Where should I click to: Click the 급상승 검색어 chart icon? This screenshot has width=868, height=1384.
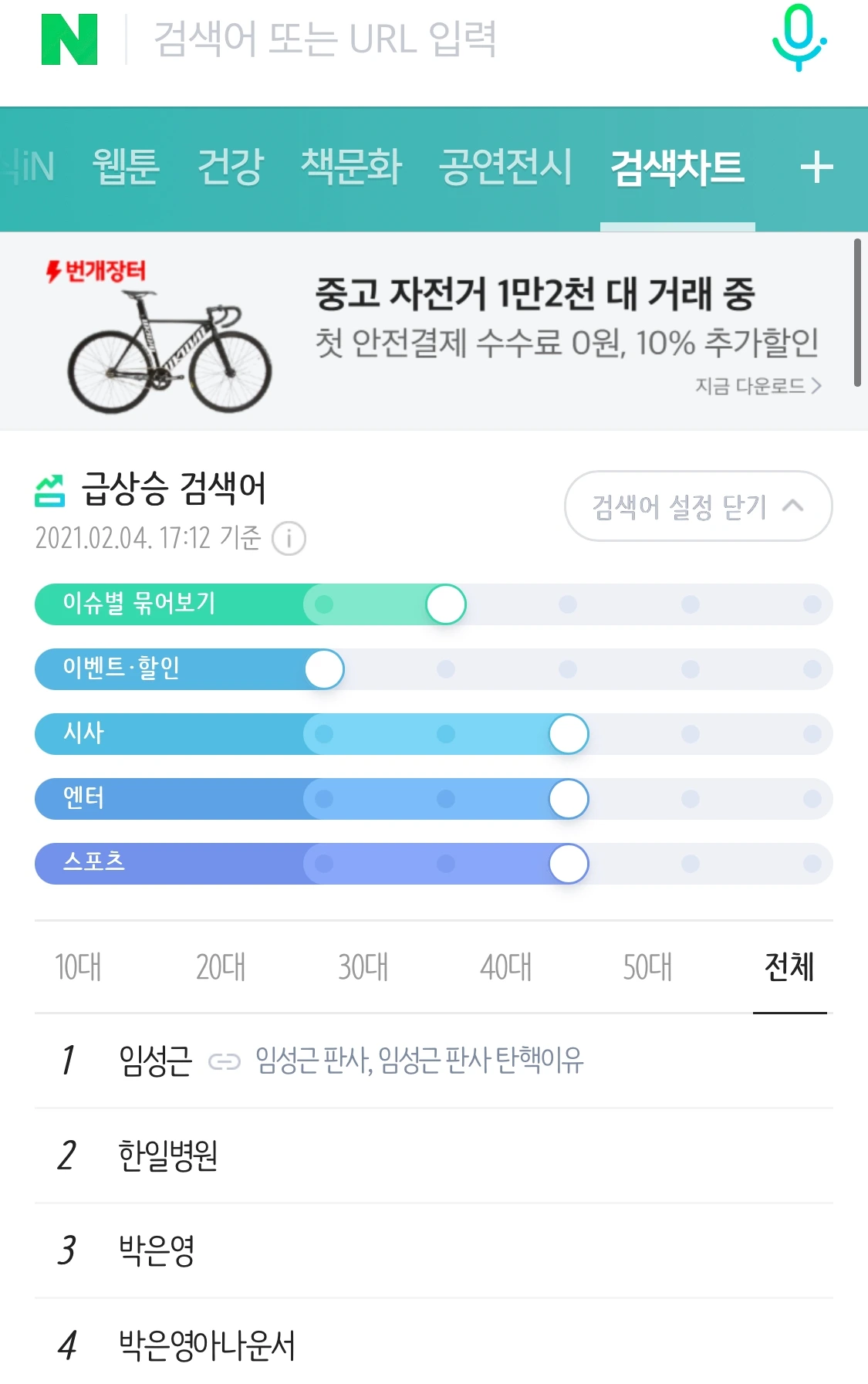(x=50, y=491)
